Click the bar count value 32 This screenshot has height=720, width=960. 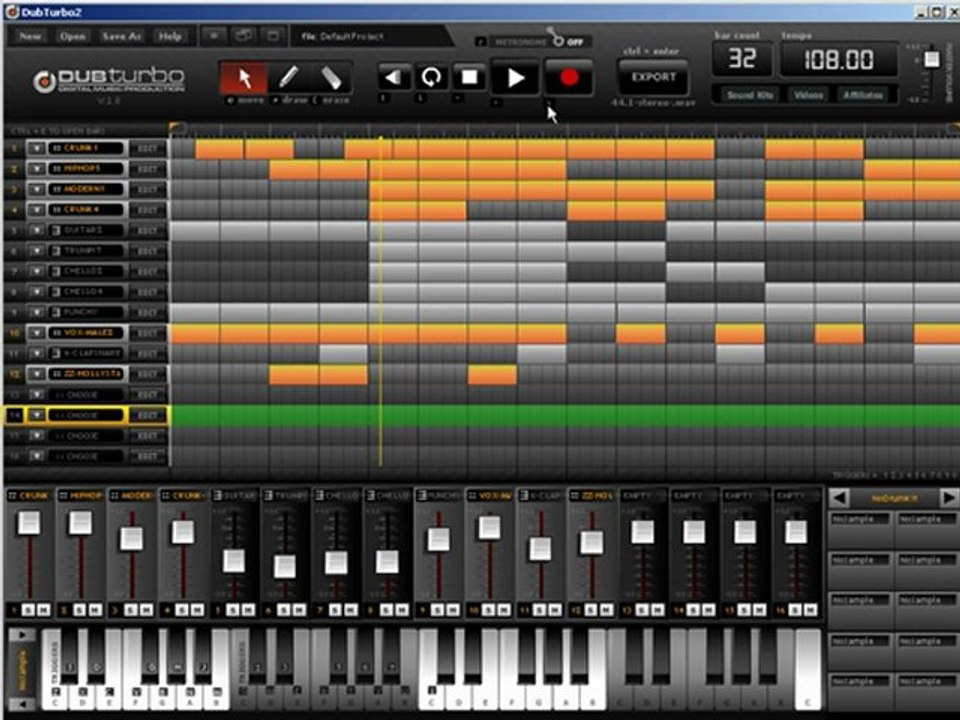tap(742, 59)
